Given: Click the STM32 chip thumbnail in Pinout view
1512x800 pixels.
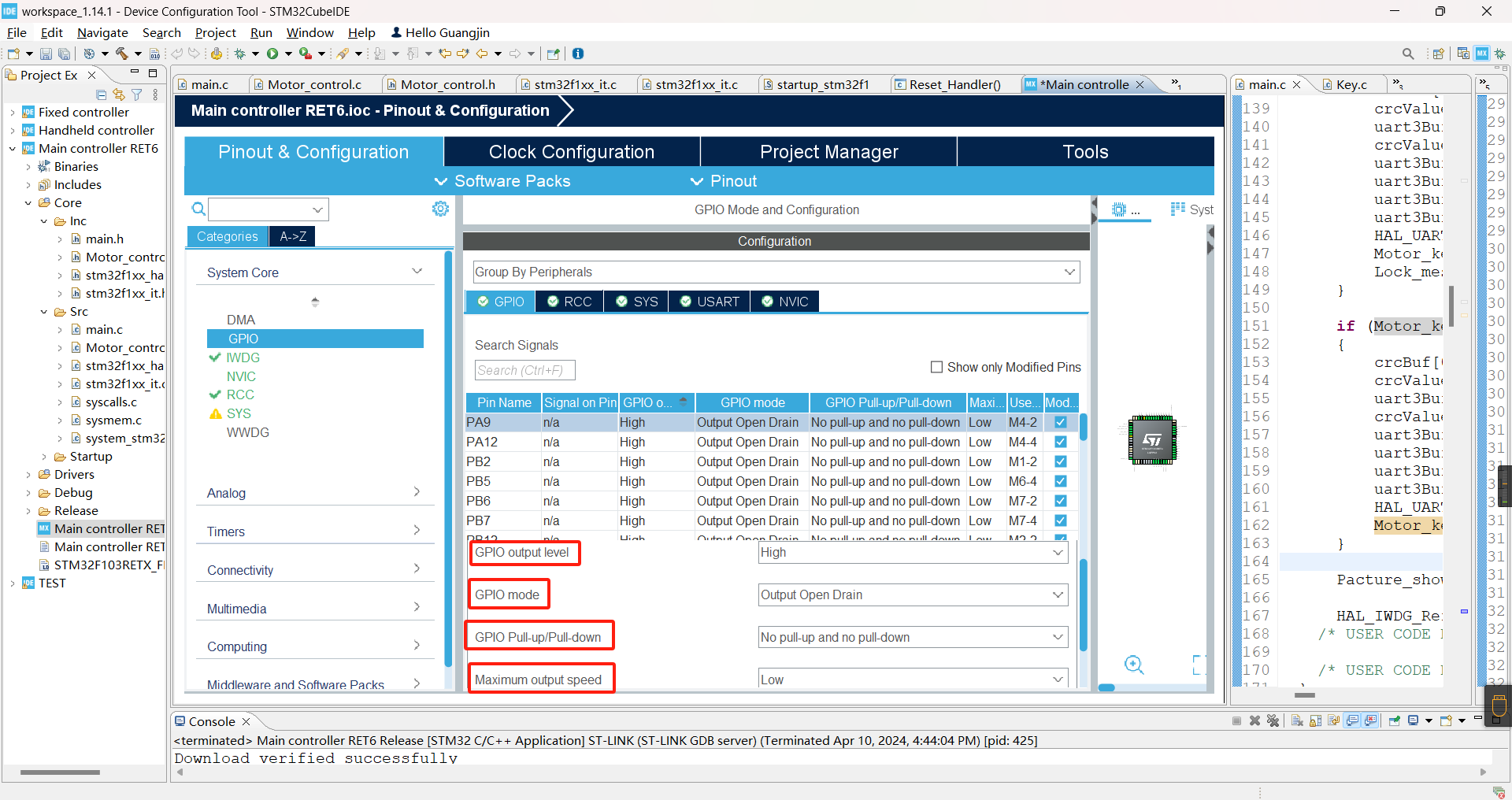Looking at the screenshot, I should (1152, 439).
